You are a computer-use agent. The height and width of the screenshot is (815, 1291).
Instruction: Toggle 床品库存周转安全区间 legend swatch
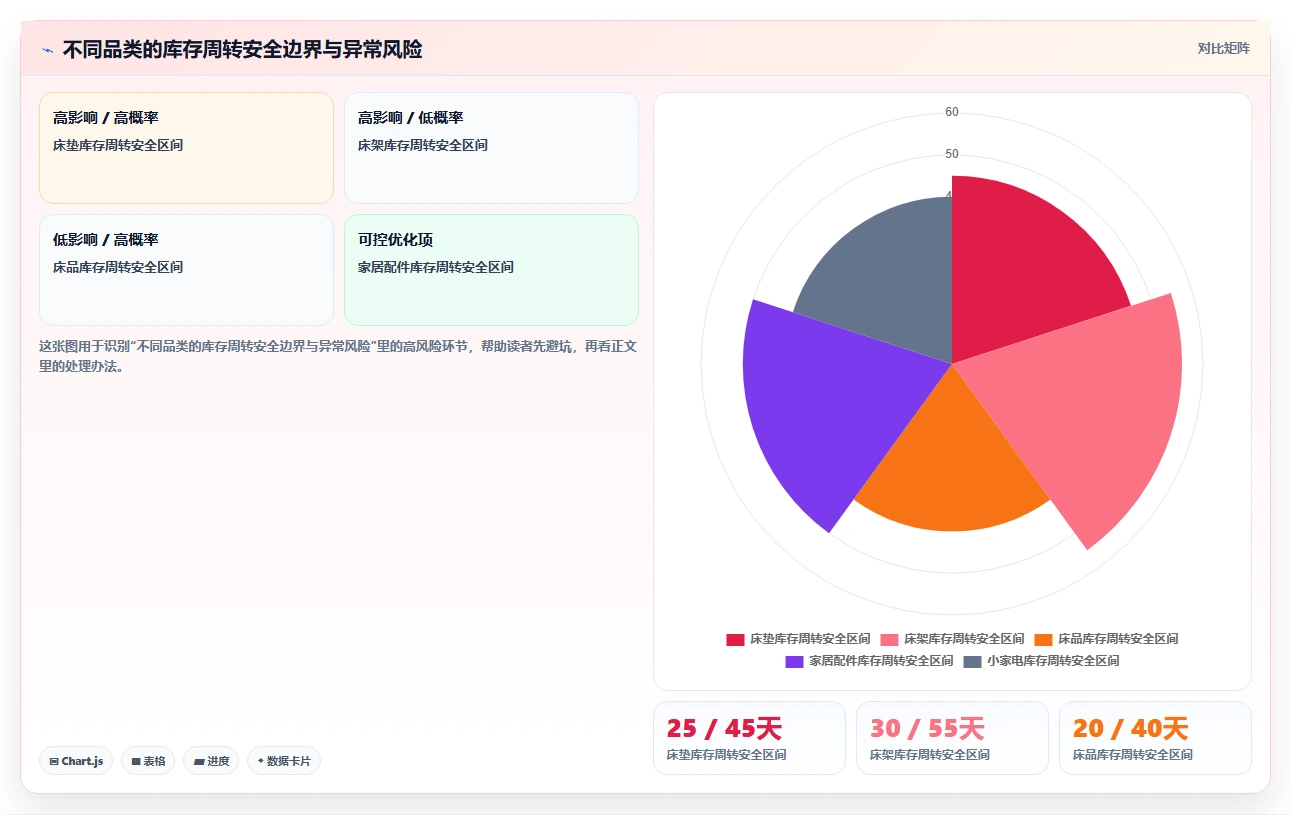(1043, 639)
